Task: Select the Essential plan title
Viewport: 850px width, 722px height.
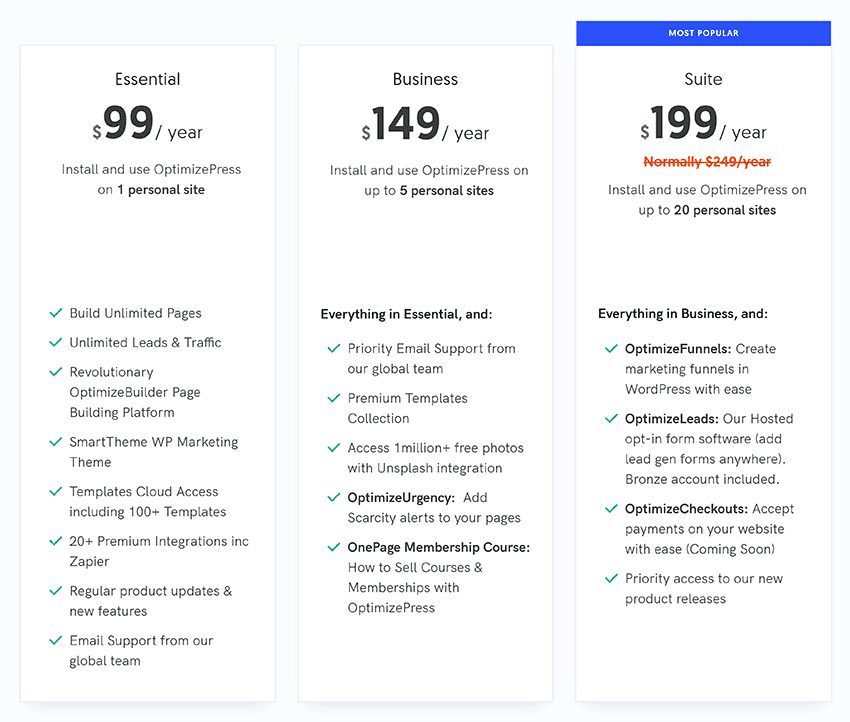Action: (147, 79)
